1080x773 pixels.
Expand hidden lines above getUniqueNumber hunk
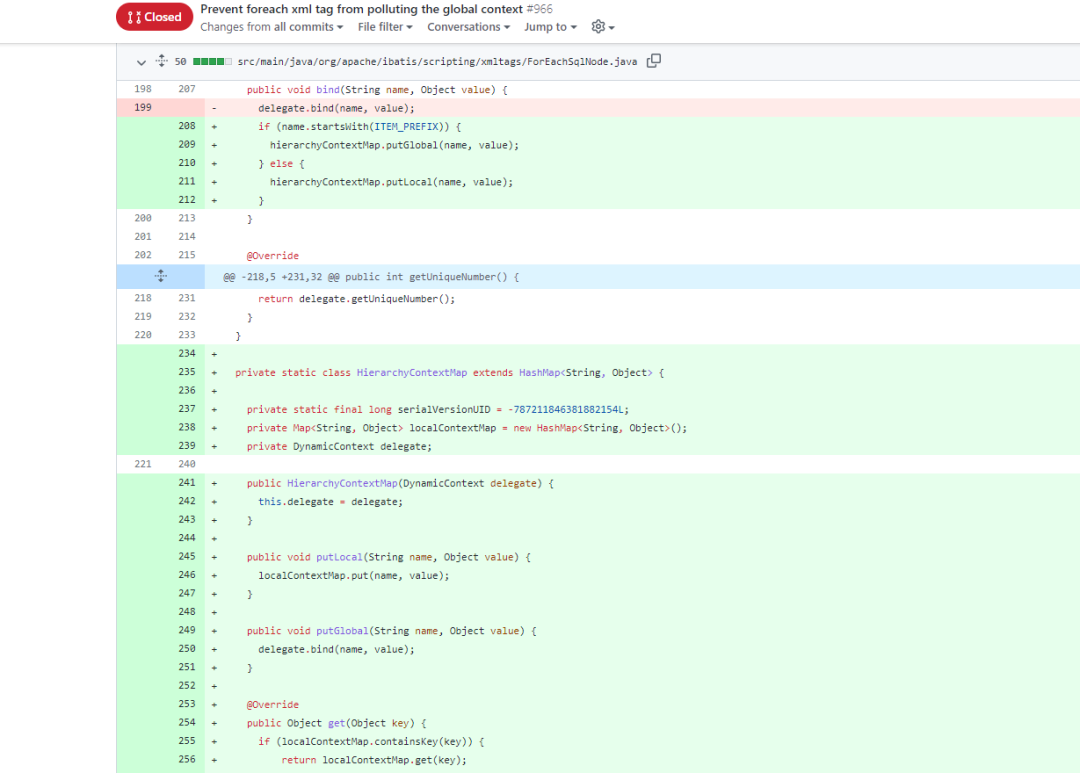tap(160, 276)
